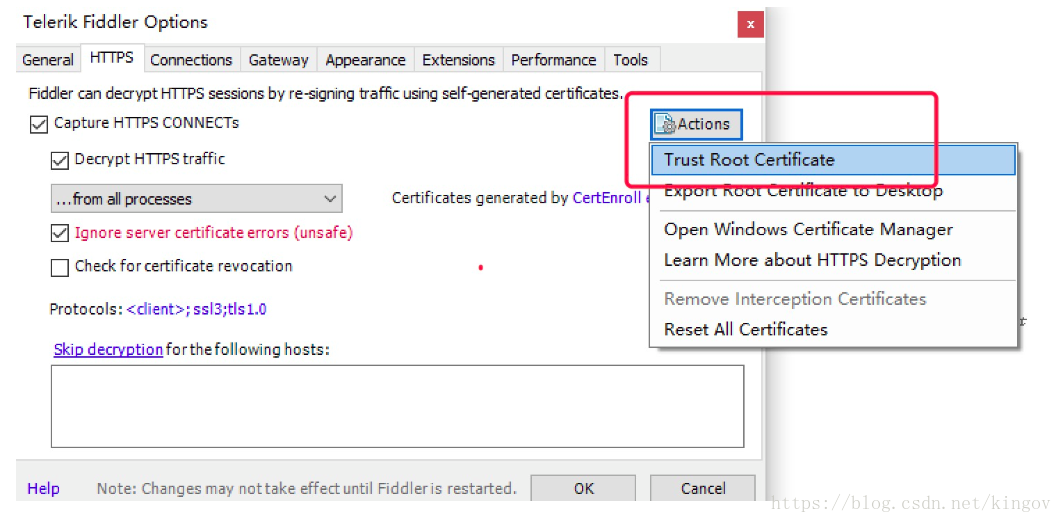The height and width of the screenshot is (523, 1062).
Task: Toggle Decrypt HTTPS traffic checkbox
Action: (x=60, y=161)
